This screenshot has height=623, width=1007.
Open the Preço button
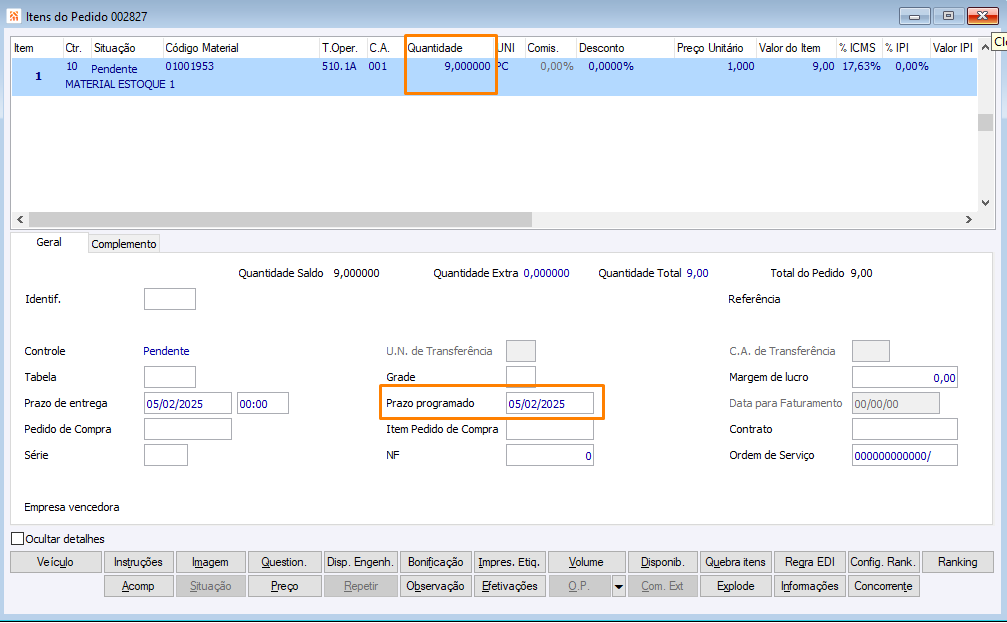[284, 586]
